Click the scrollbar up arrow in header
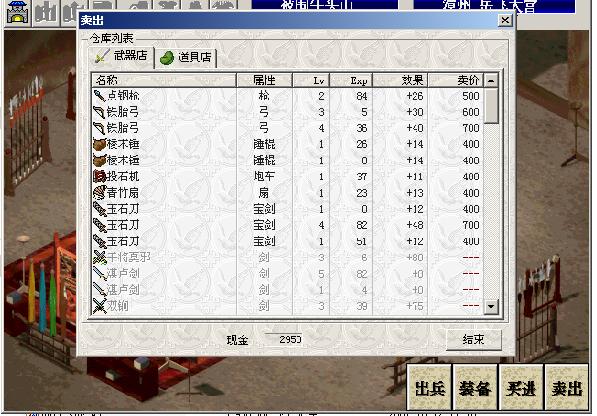 coord(491,80)
